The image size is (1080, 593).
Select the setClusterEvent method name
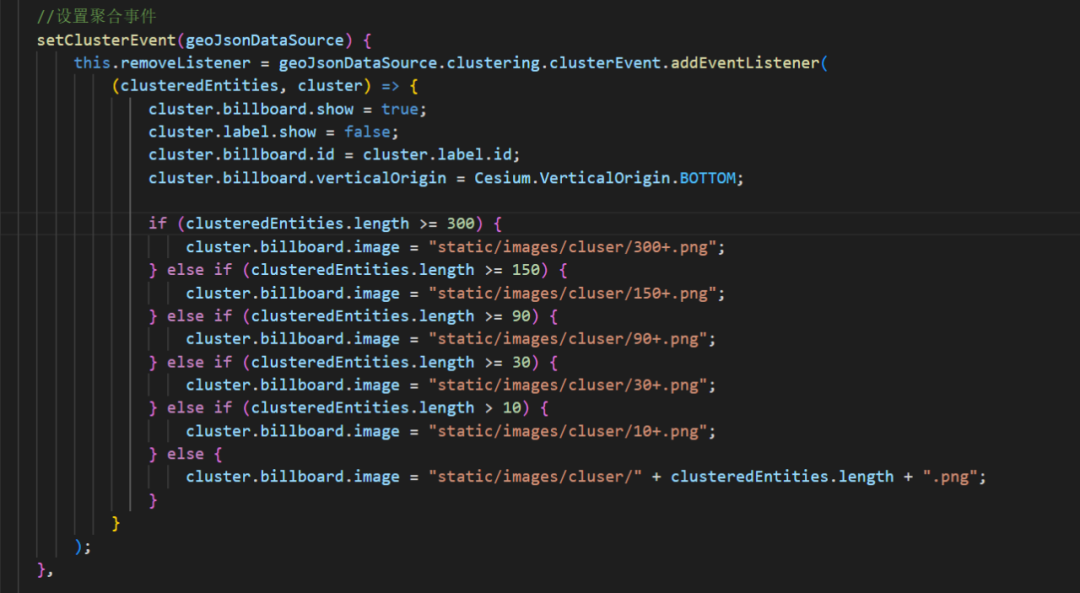(107, 40)
